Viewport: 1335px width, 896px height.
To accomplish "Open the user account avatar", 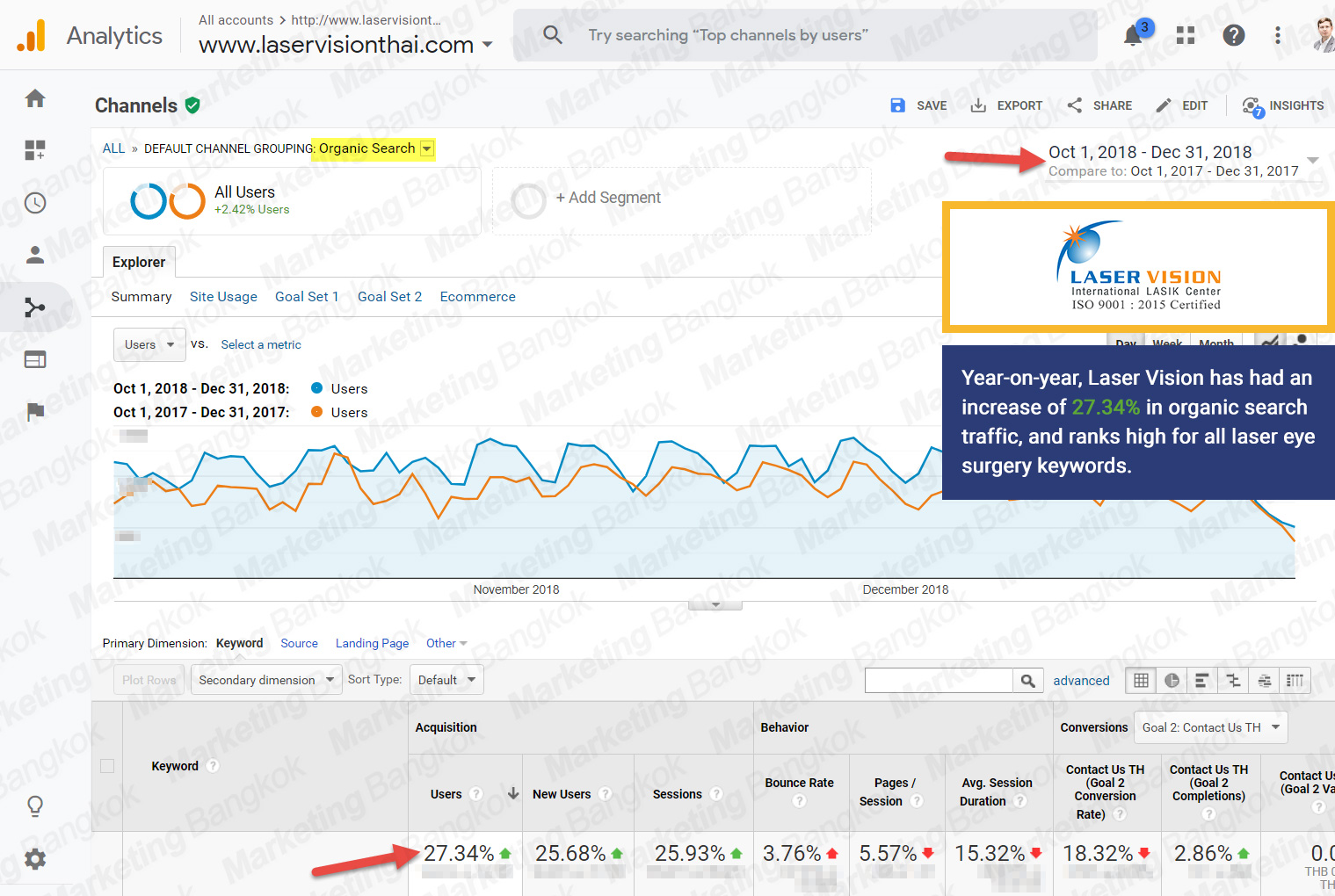I will (x=1324, y=35).
